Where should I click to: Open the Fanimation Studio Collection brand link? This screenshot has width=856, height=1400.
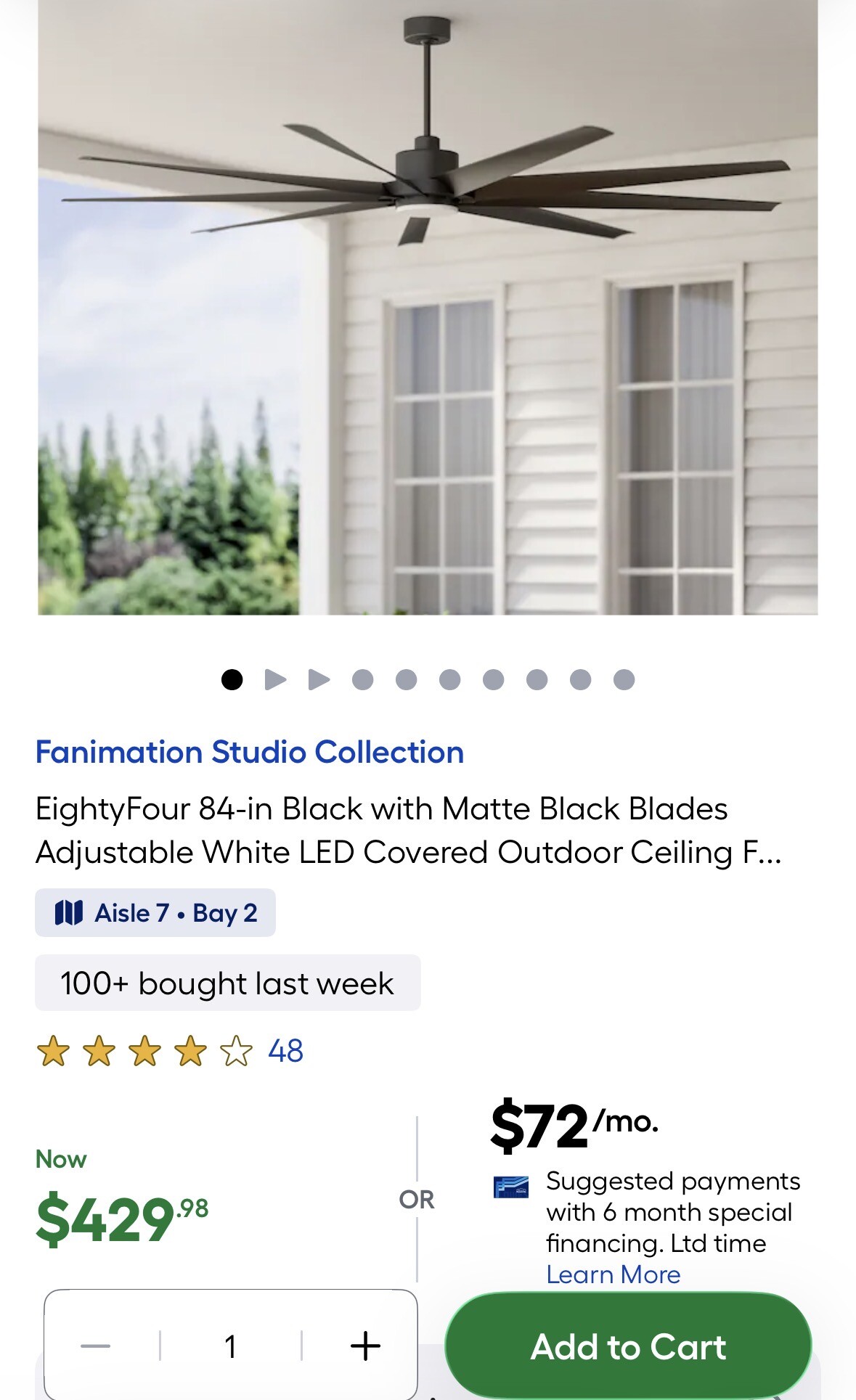point(250,752)
